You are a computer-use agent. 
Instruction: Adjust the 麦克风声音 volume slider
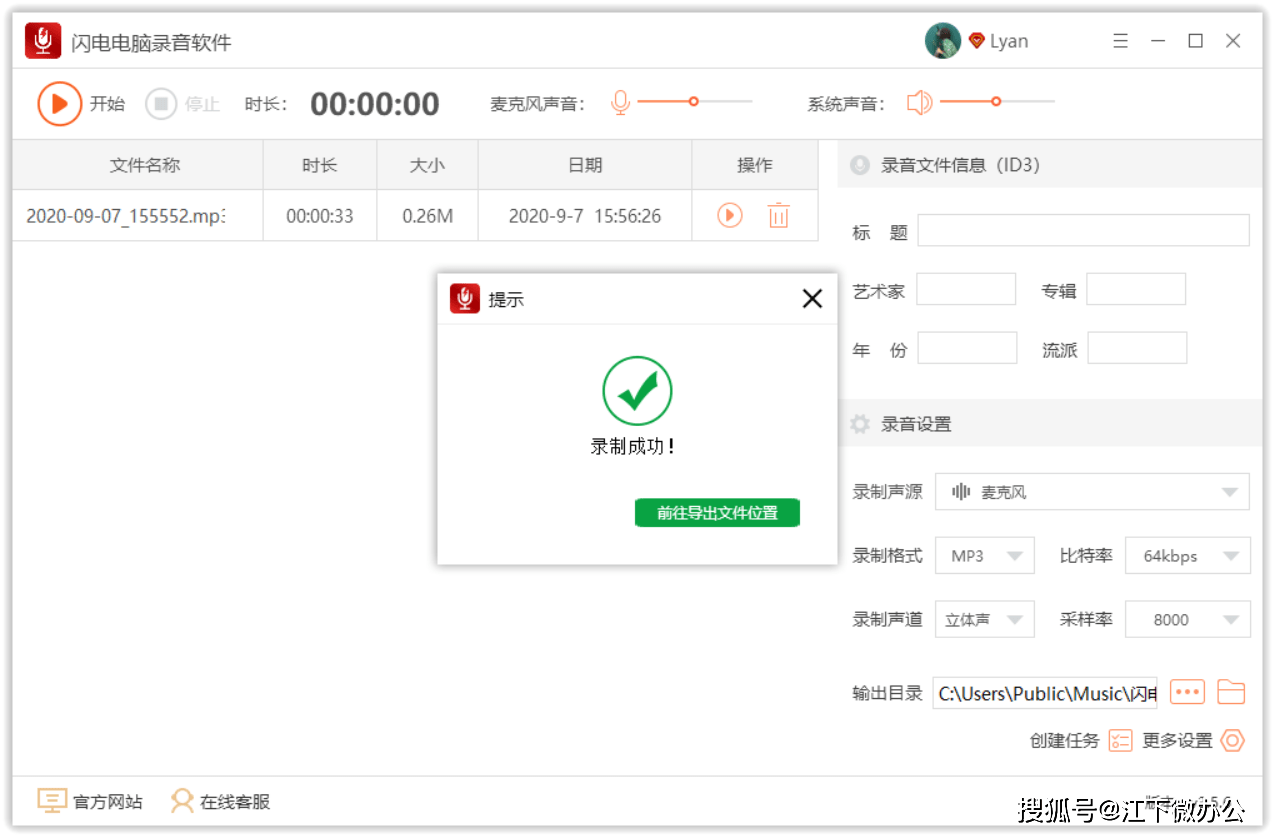pos(695,101)
